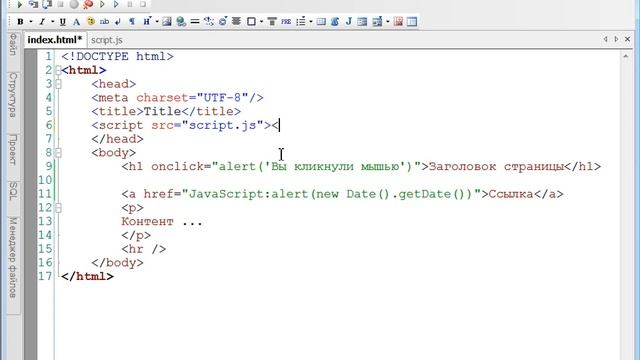
Task: Collapse the body fold marker on line 8
Action: click(x=58, y=153)
